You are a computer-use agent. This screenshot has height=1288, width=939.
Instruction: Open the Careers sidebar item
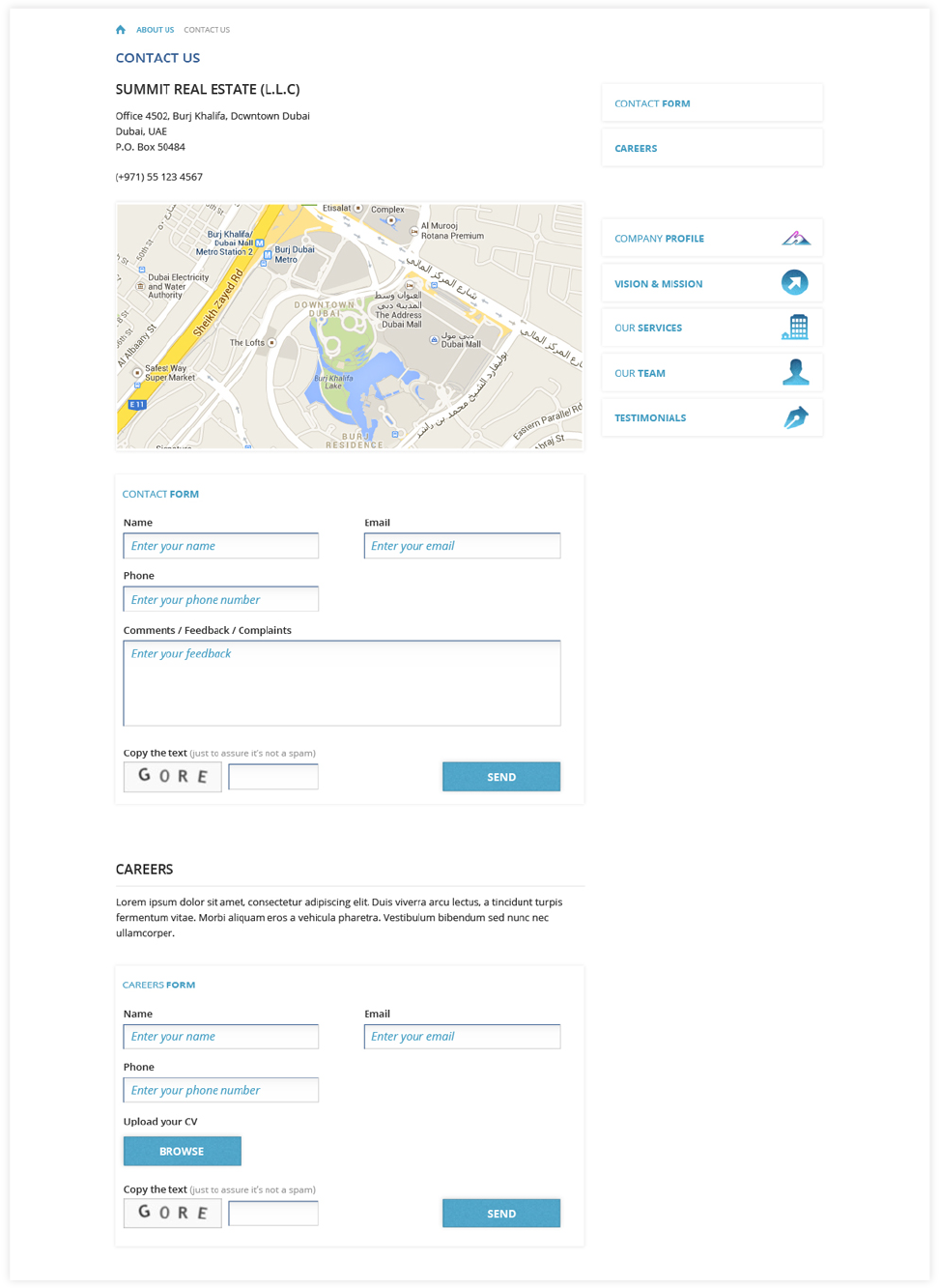coord(712,148)
